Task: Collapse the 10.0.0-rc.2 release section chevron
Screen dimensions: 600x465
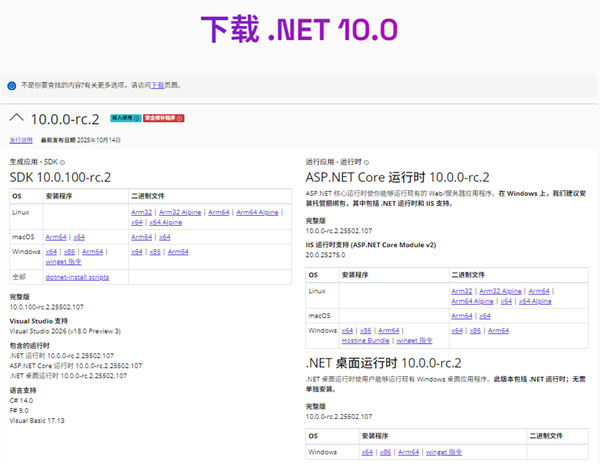Action: tap(16, 117)
